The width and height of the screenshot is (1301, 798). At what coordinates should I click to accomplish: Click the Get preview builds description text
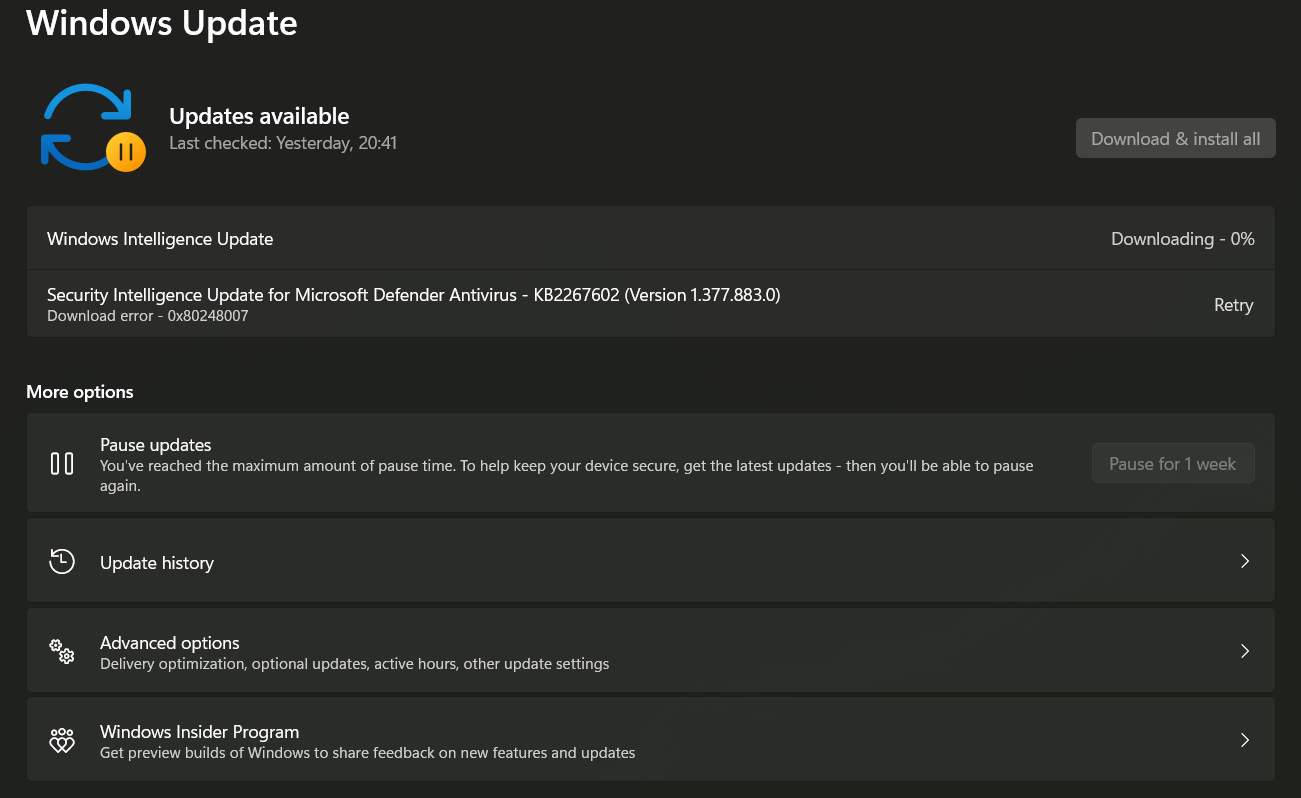pos(368,753)
